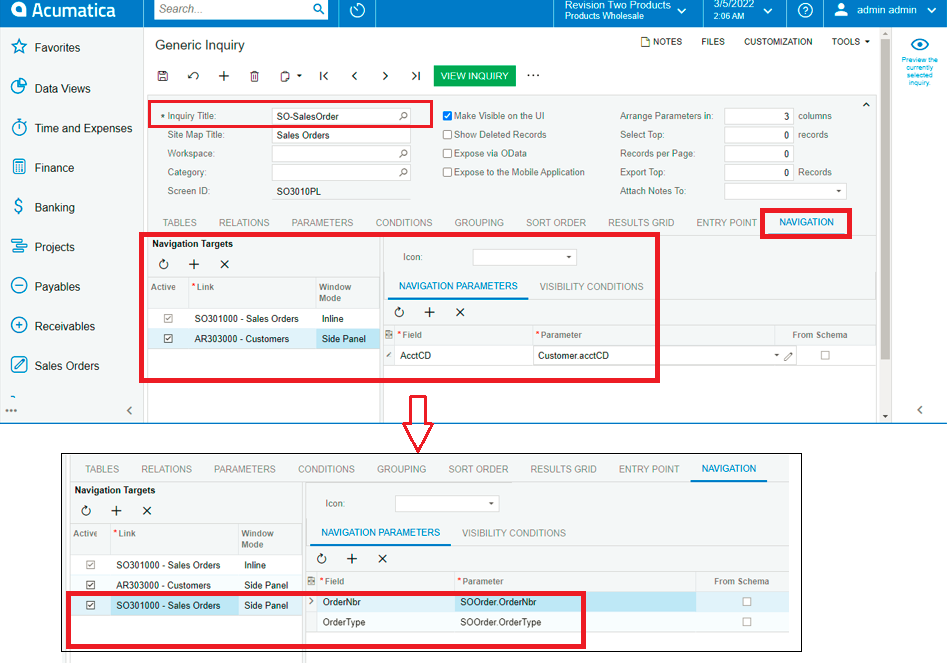The width and height of the screenshot is (948, 671).
Task: Click the Records per Page field
Action: point(759,154)
